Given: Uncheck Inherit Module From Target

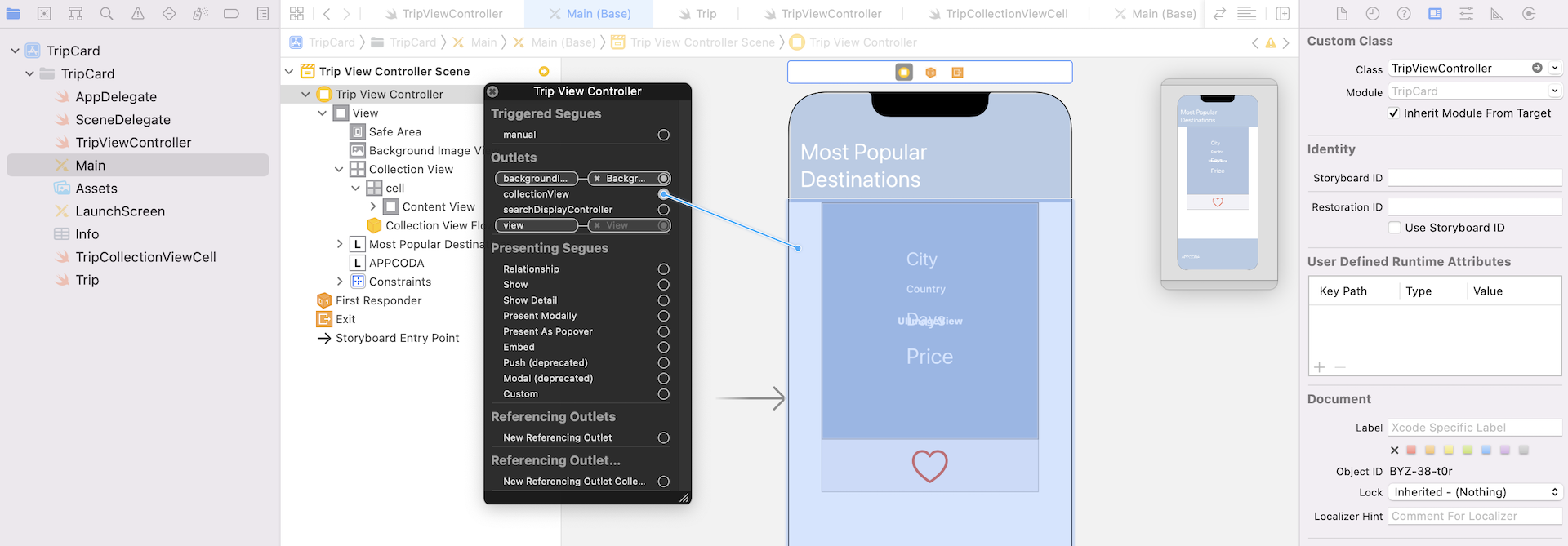Looking at the screenshot, I should pyautogui.click(x=1394, y=113).
